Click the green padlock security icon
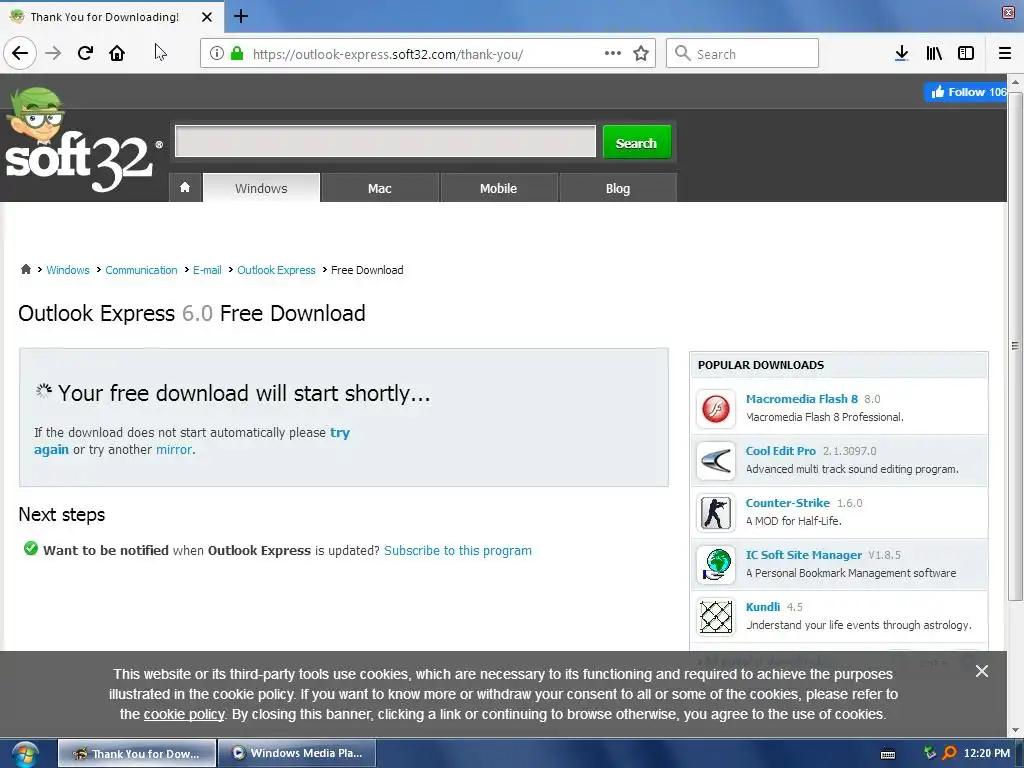 pos(237,54)
